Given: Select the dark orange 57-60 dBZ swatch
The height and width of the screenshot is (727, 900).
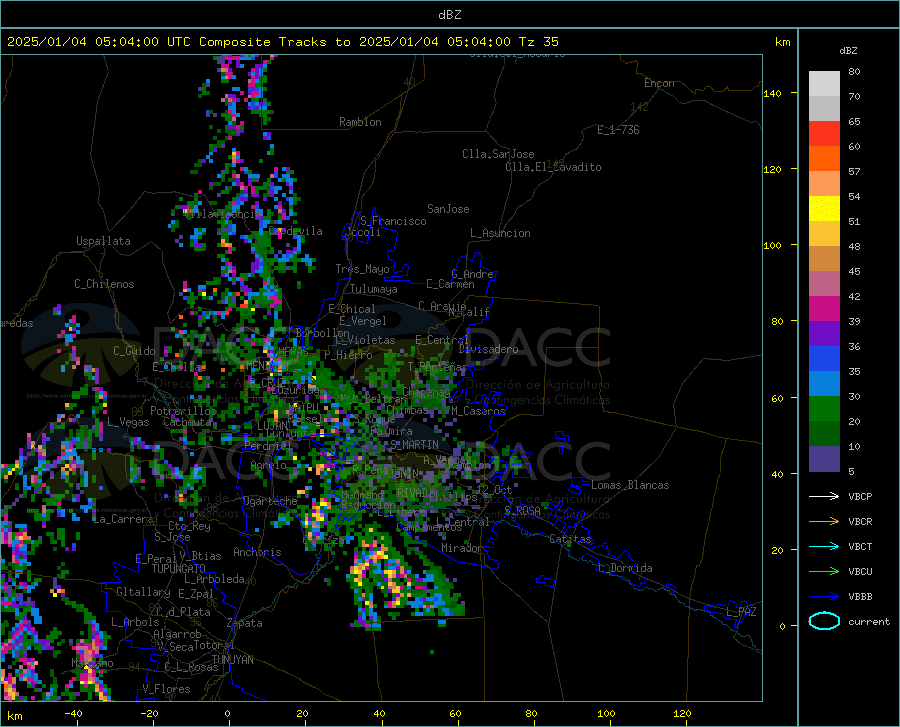Looking at the screenshot, I should pos(824,159).
